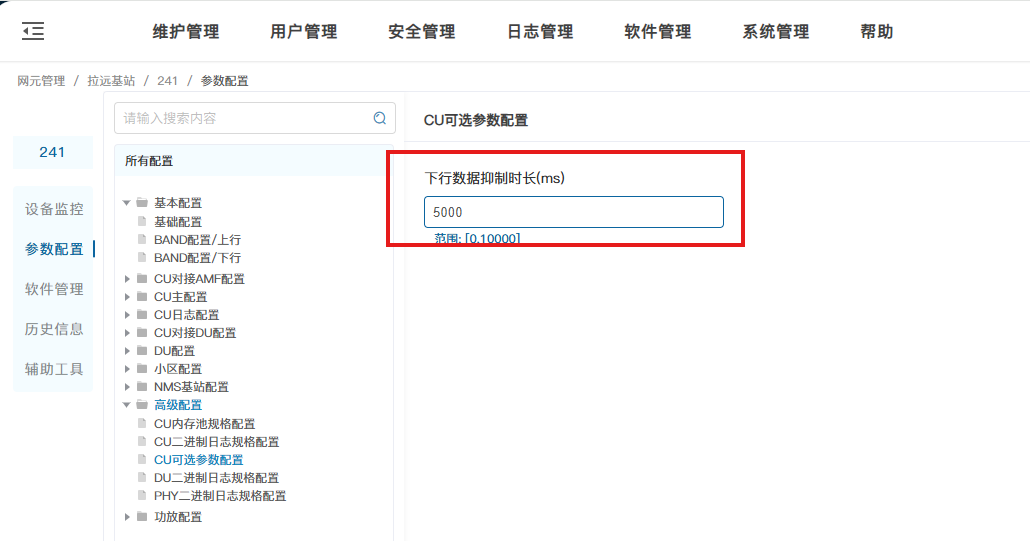The image size is (1030, 541).
Task: Open the 日志管理 top menu
Action: pos(540,32)
